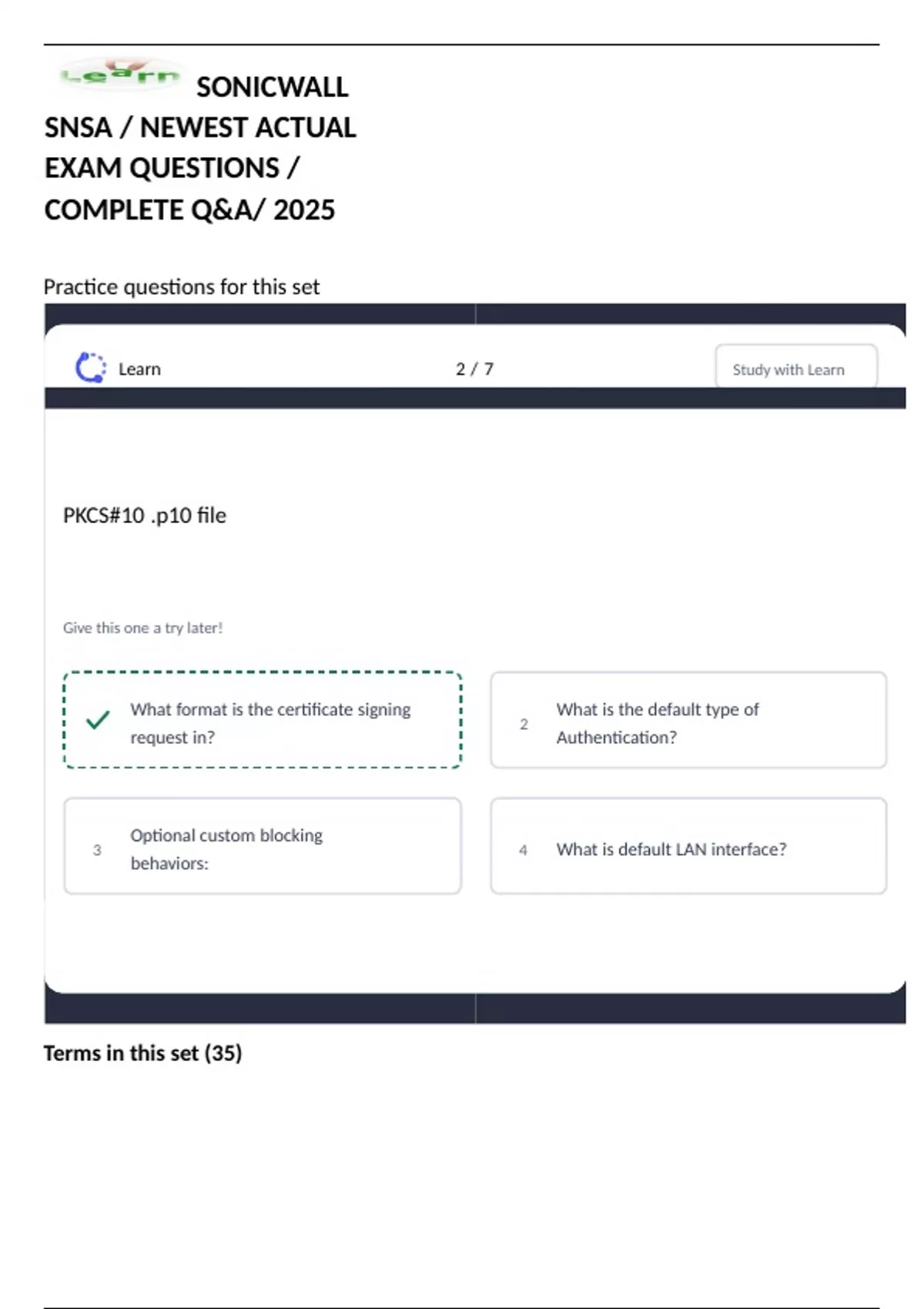Screen dimensions: 924x1309
Task: Click the dark navy bar above the Terms heading
Action: pyautogui.click(x=474, y=1009)
